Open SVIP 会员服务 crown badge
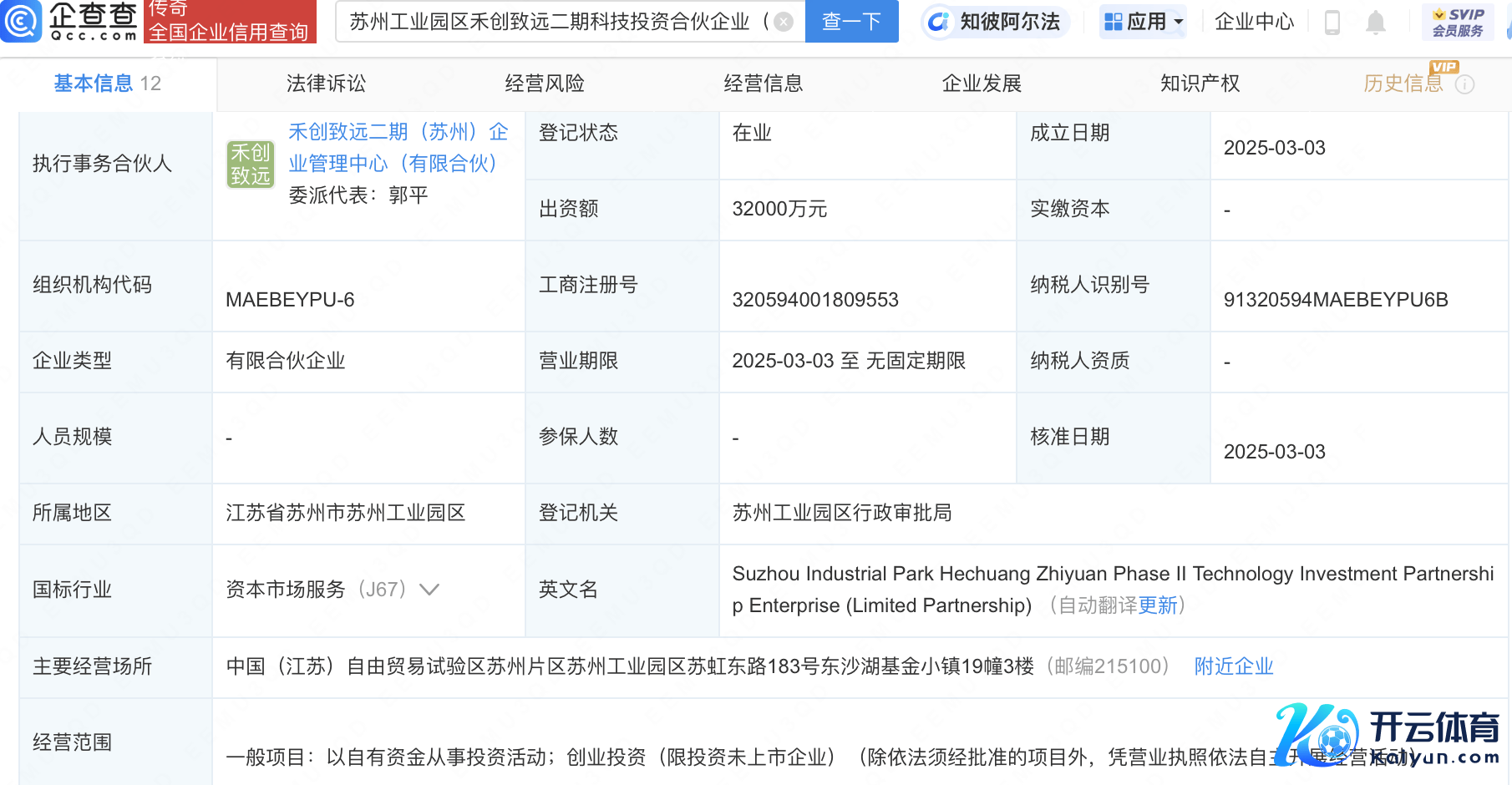 coord(1458,22)
